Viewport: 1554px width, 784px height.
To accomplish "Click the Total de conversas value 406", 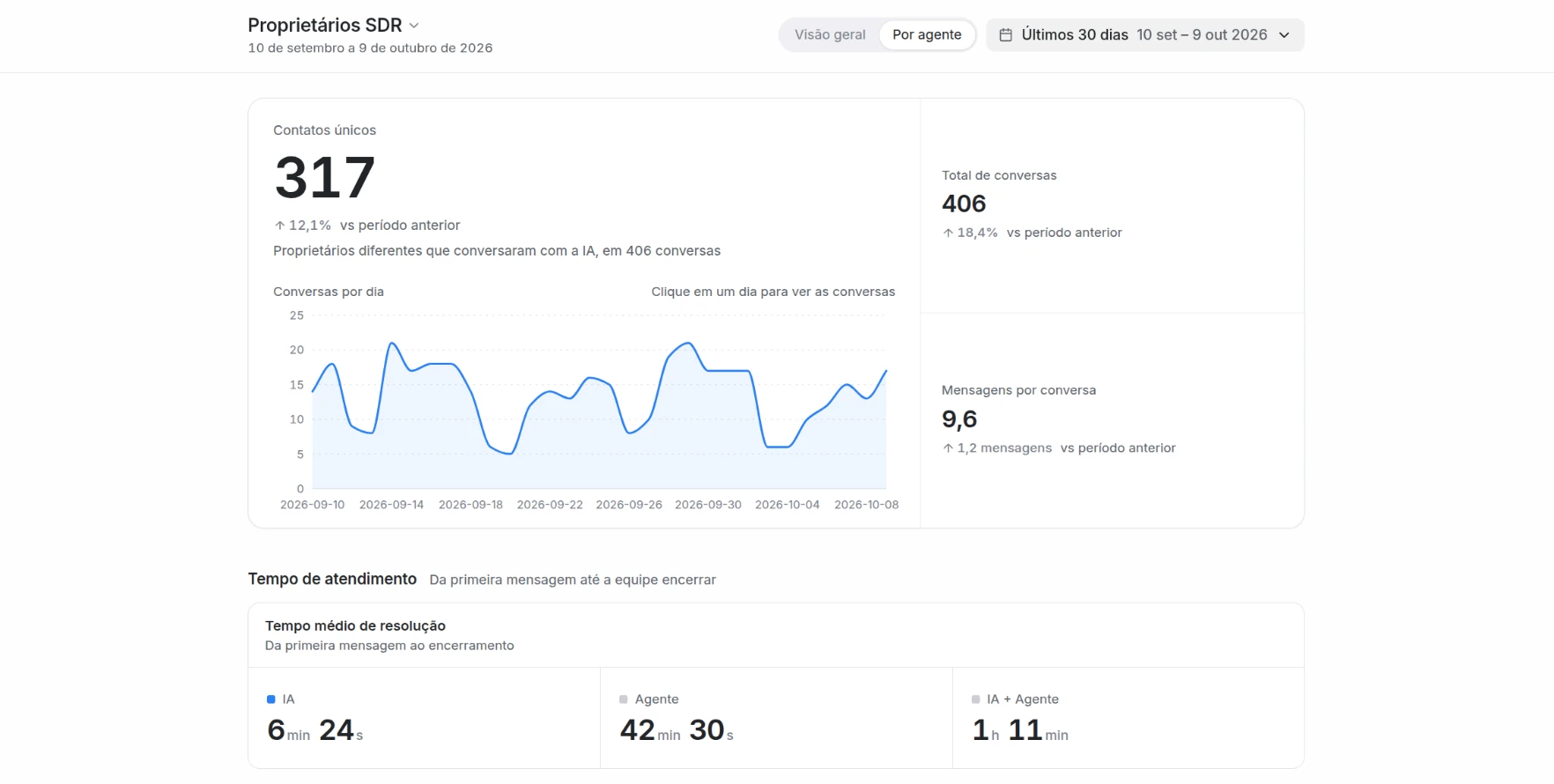I will pos(964,203).
